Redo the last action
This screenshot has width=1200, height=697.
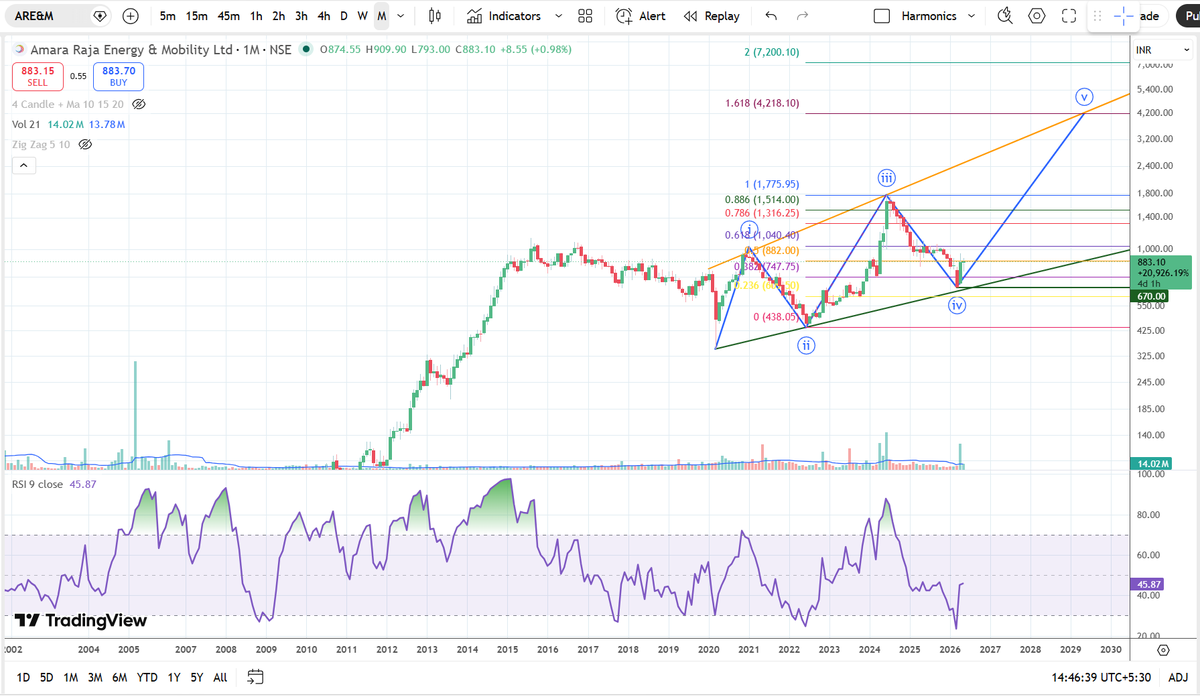[x=802, y=16]
